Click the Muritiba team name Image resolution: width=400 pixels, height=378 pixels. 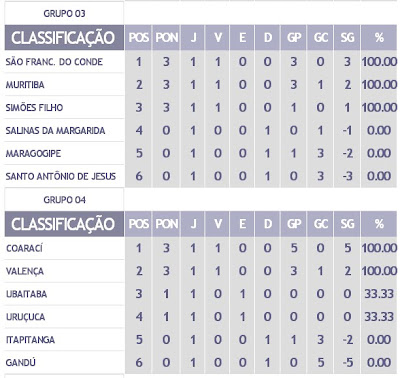[25, 85]
